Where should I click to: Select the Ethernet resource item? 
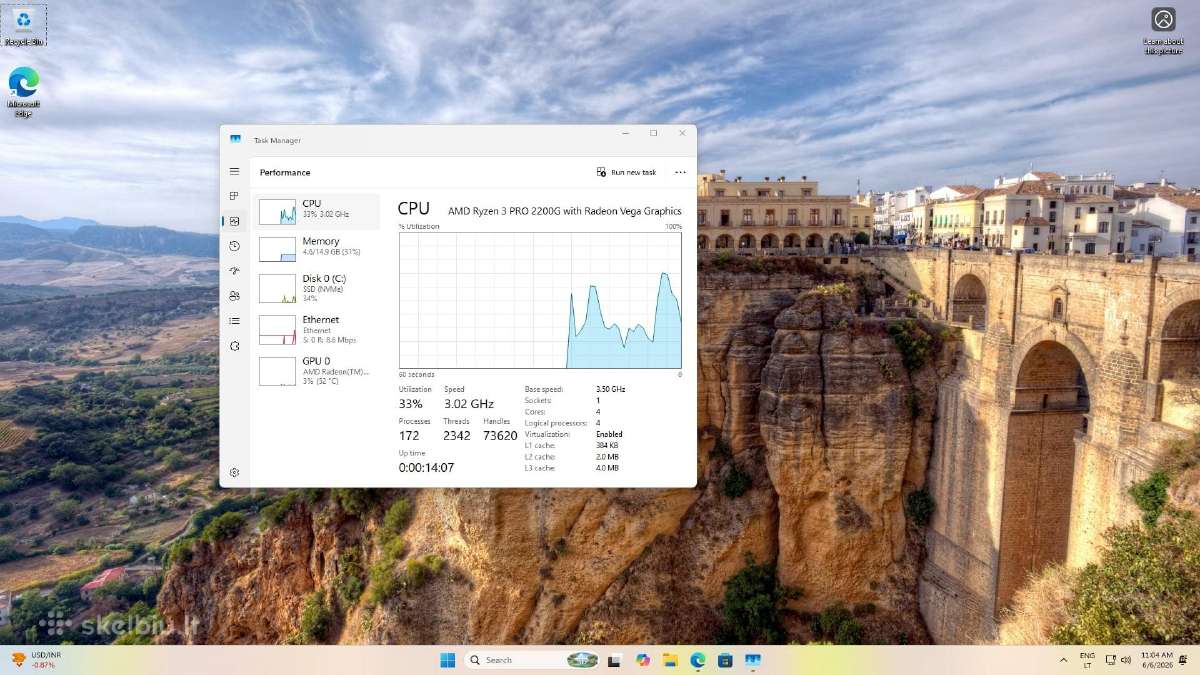[x=317, y=329]
